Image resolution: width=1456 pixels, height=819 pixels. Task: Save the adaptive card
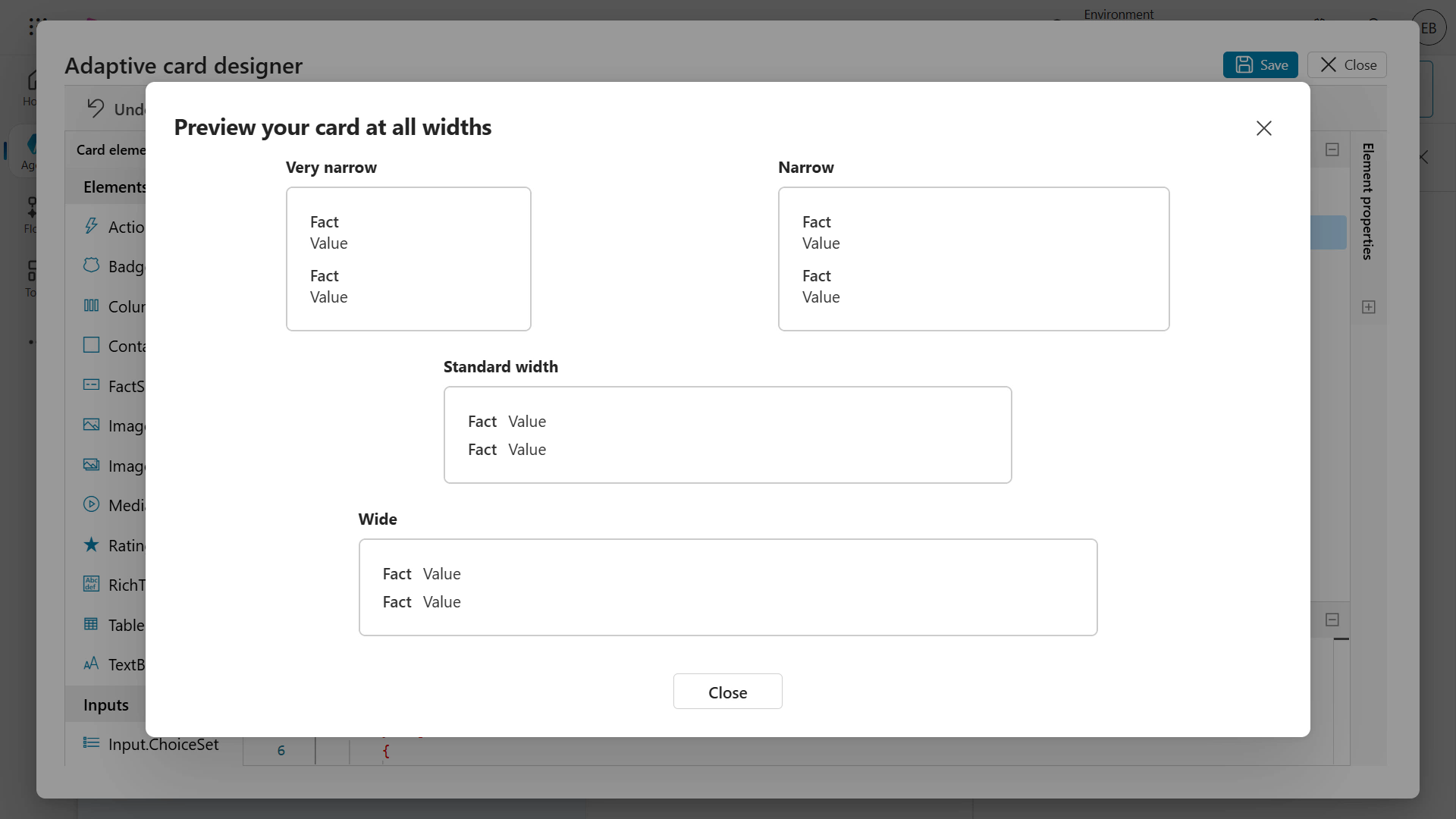[x=1261, y=64]
